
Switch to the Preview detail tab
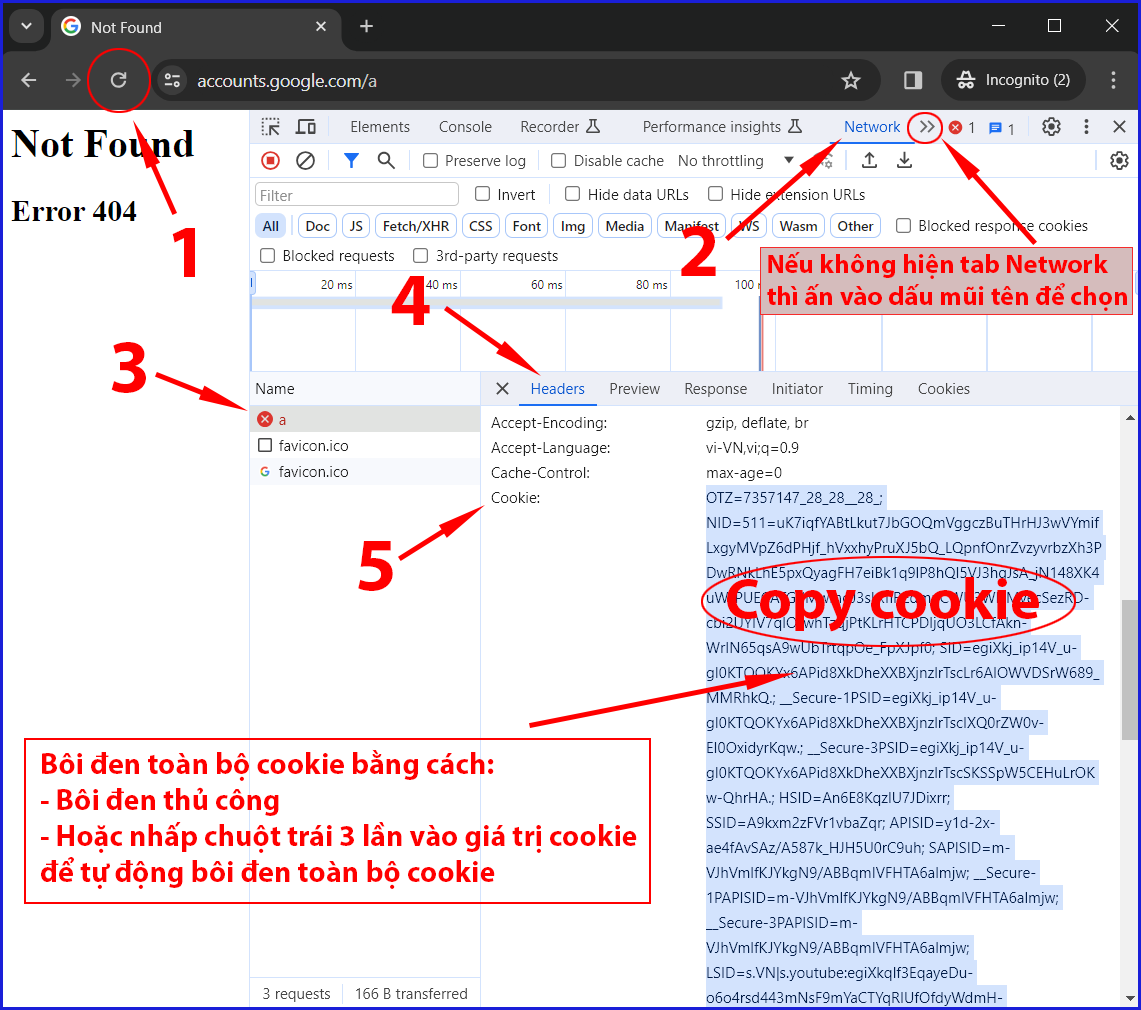[x=635, y=389]
